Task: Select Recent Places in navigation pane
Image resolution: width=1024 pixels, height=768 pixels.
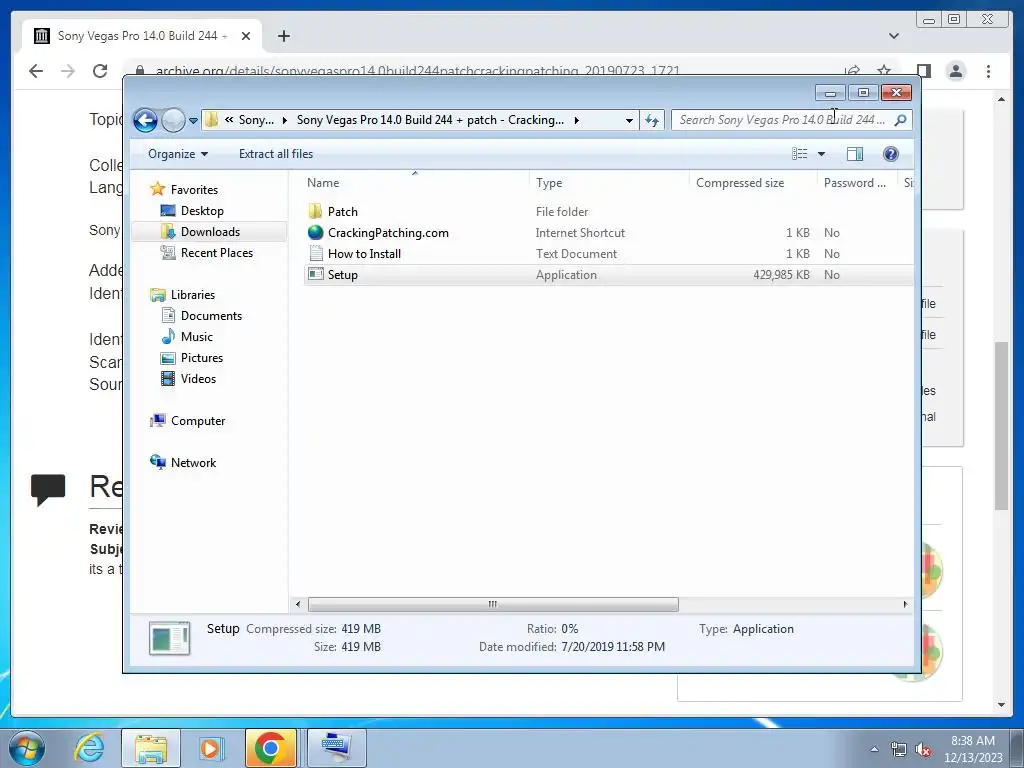Action: (216, 253)
